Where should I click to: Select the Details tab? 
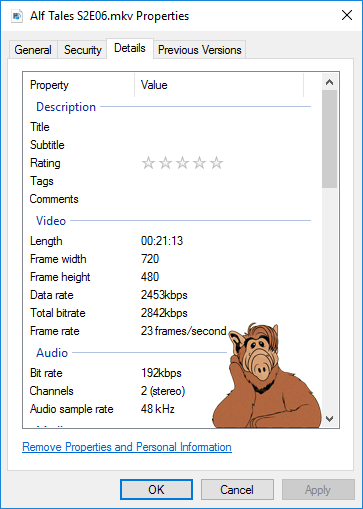click(x=130, y=48)
